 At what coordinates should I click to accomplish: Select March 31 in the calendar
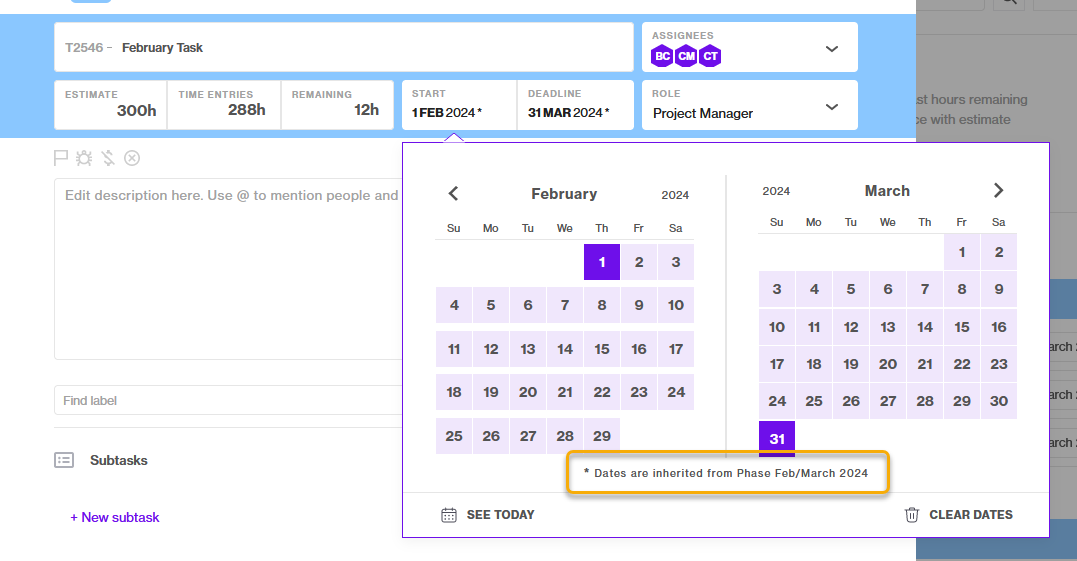tap(777, 439)
